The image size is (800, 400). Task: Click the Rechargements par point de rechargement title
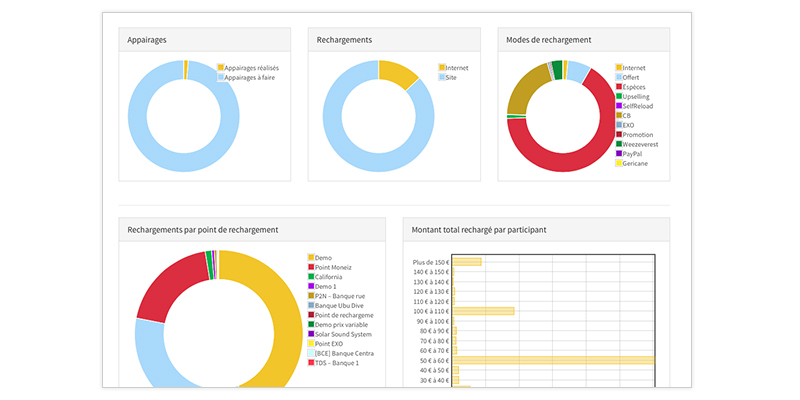(x=203, y=230)
